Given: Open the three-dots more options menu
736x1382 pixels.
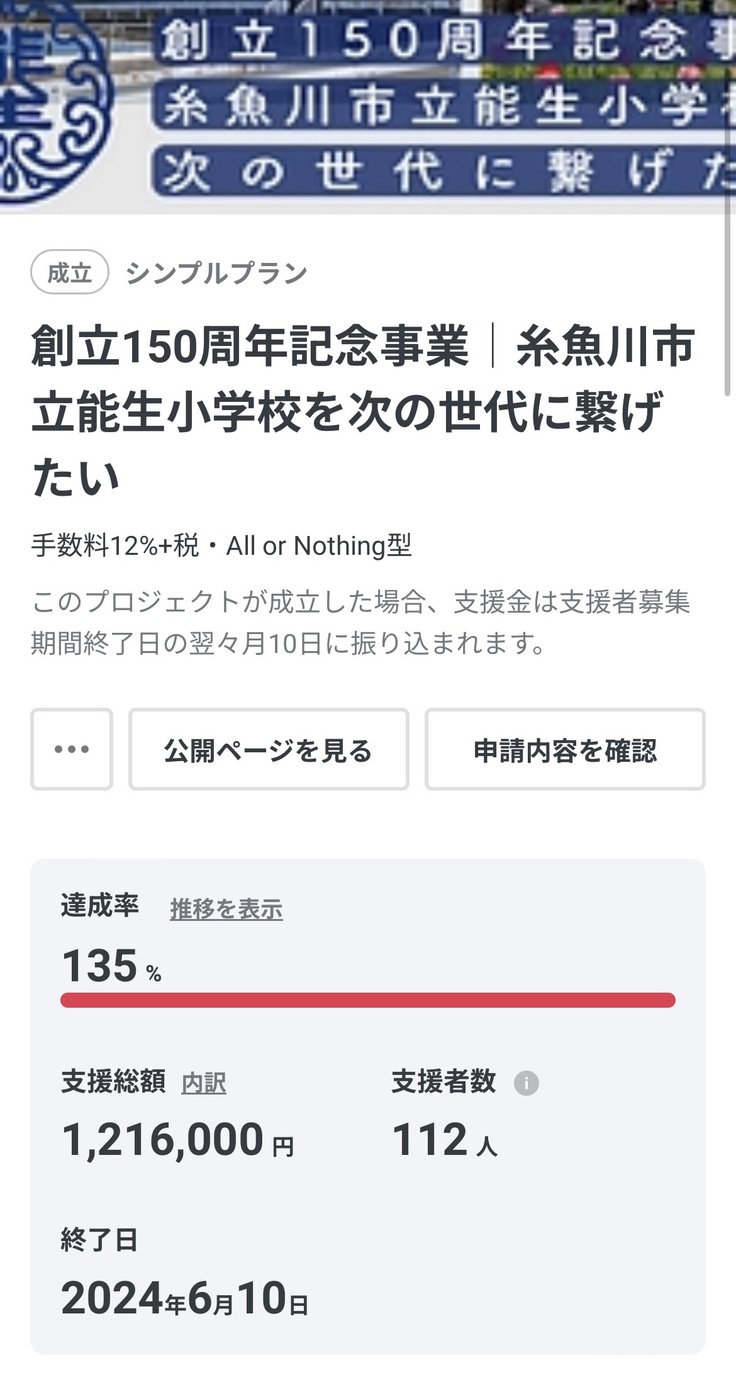Looking at the screenshot, I should 71,750.
